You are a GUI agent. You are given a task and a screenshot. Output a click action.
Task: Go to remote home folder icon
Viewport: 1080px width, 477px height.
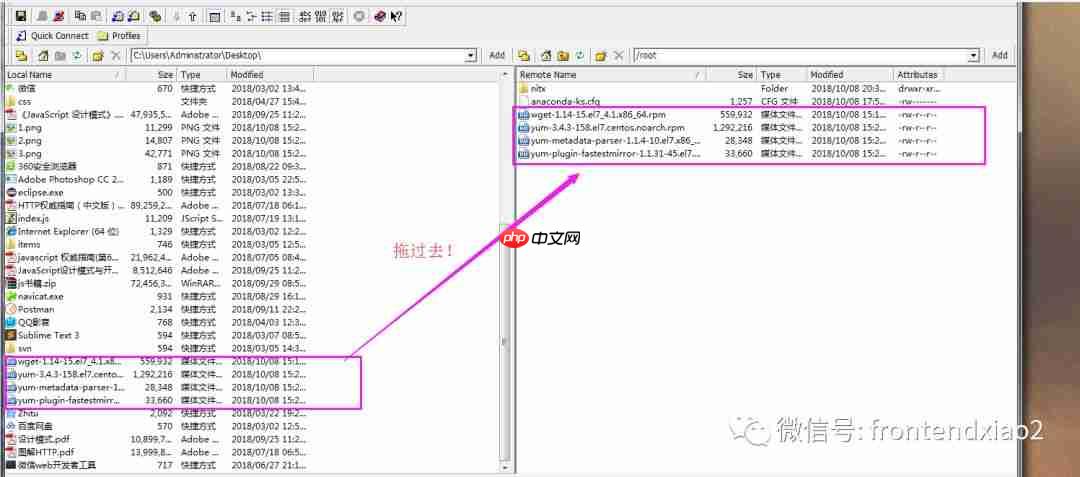pyautogui.click(x=546, y=56)
